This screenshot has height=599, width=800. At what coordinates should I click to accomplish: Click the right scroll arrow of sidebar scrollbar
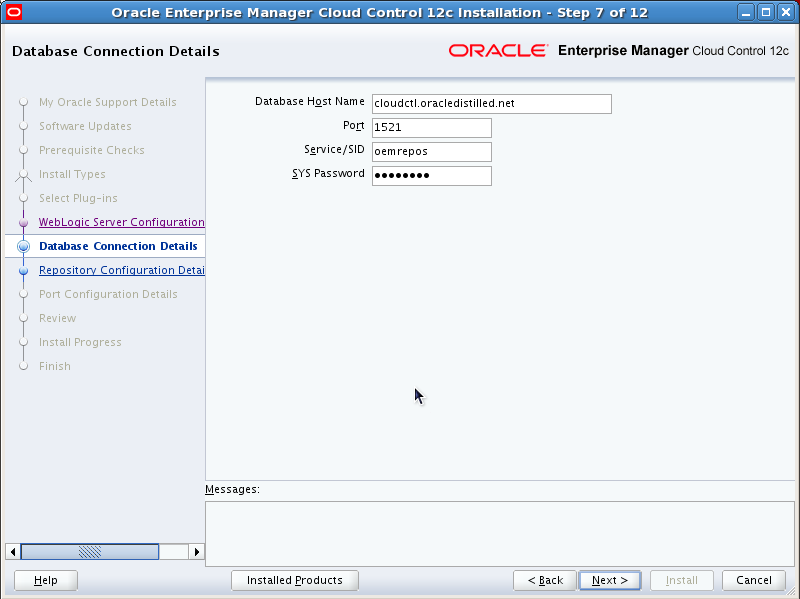click(x=196, y=552)
